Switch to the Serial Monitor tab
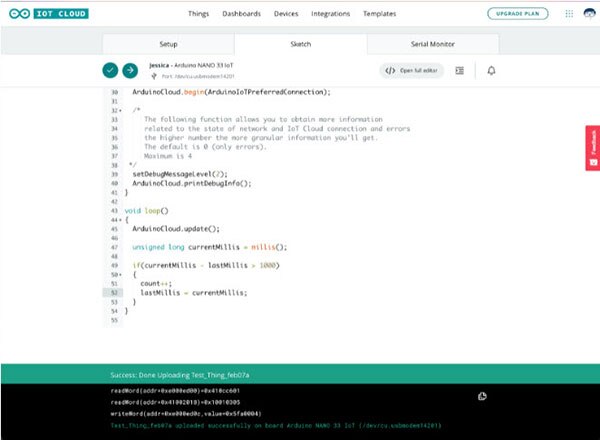The width and height of the screenshot is (600, 440). pyautogui.click(x=433, y=45)
